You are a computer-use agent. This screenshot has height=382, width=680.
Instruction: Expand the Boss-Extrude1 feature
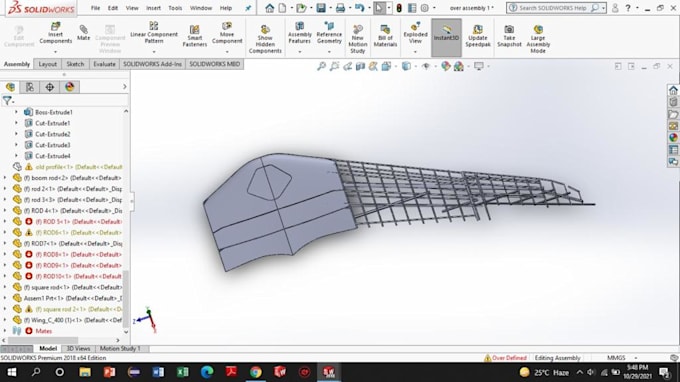coord(16,112)
